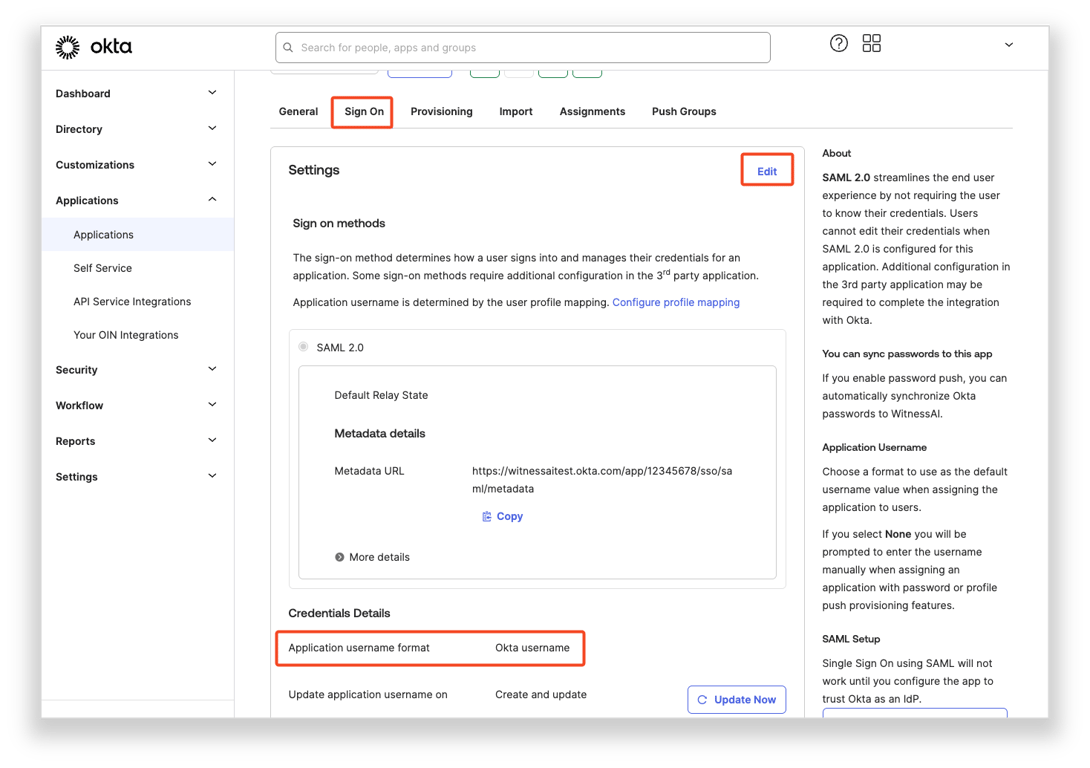The width and height of the screenshot is (1090, 768).
Task: Click the refresh icon in Update Now
Action: (702, 700)
